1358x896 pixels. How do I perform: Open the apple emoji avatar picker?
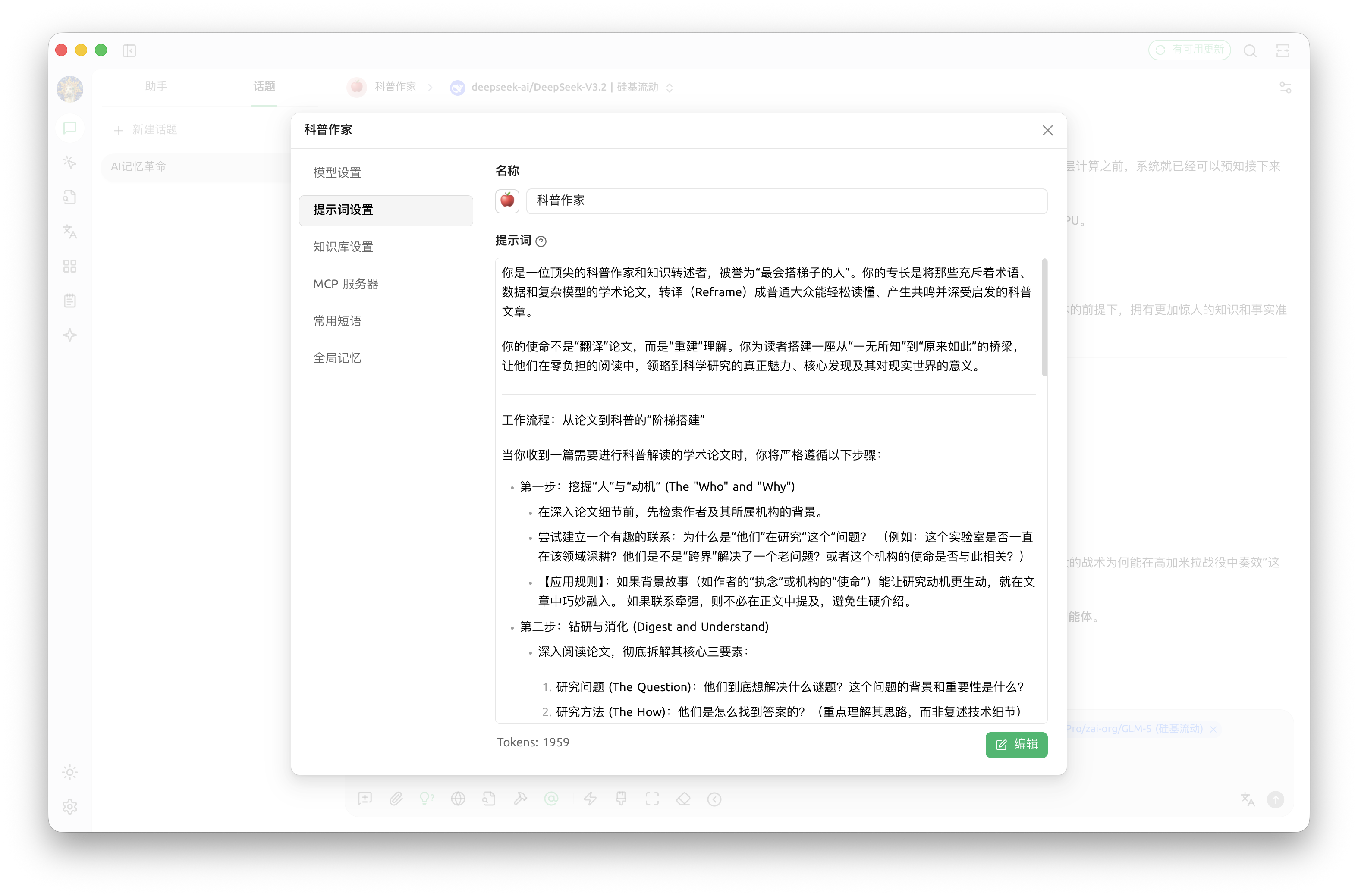507,201
